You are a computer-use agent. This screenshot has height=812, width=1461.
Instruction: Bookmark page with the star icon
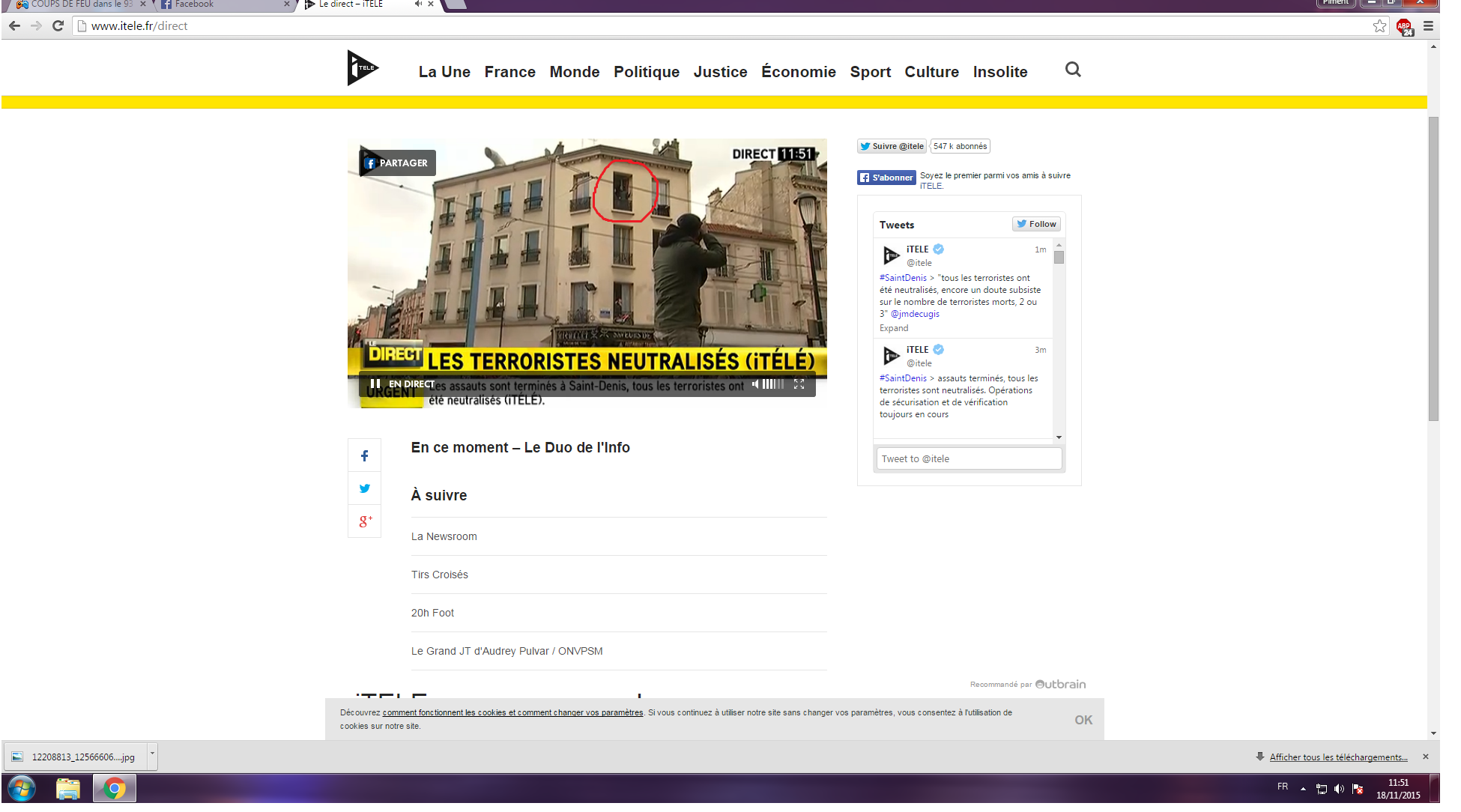1379,26
